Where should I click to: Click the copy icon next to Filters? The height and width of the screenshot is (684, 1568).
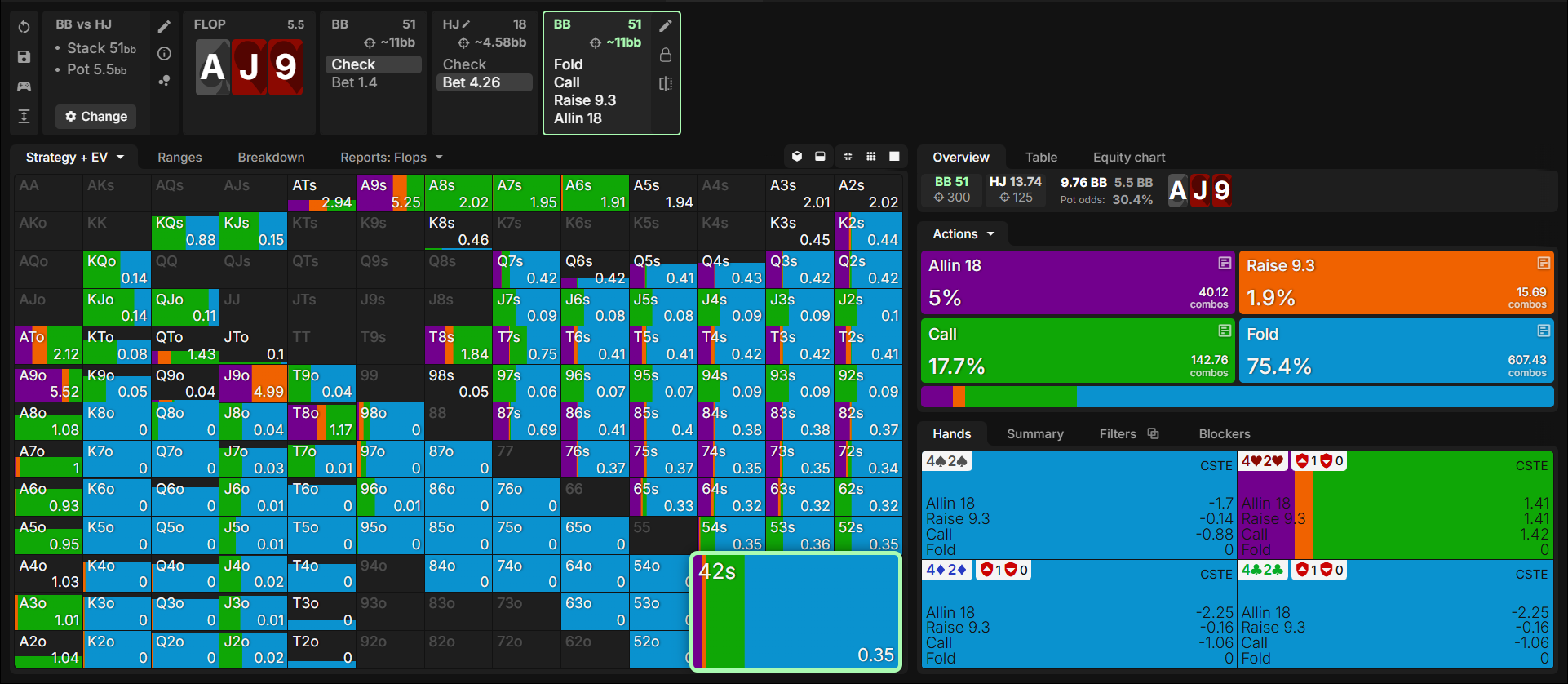pyautogui.click(x=1153, y=433)
